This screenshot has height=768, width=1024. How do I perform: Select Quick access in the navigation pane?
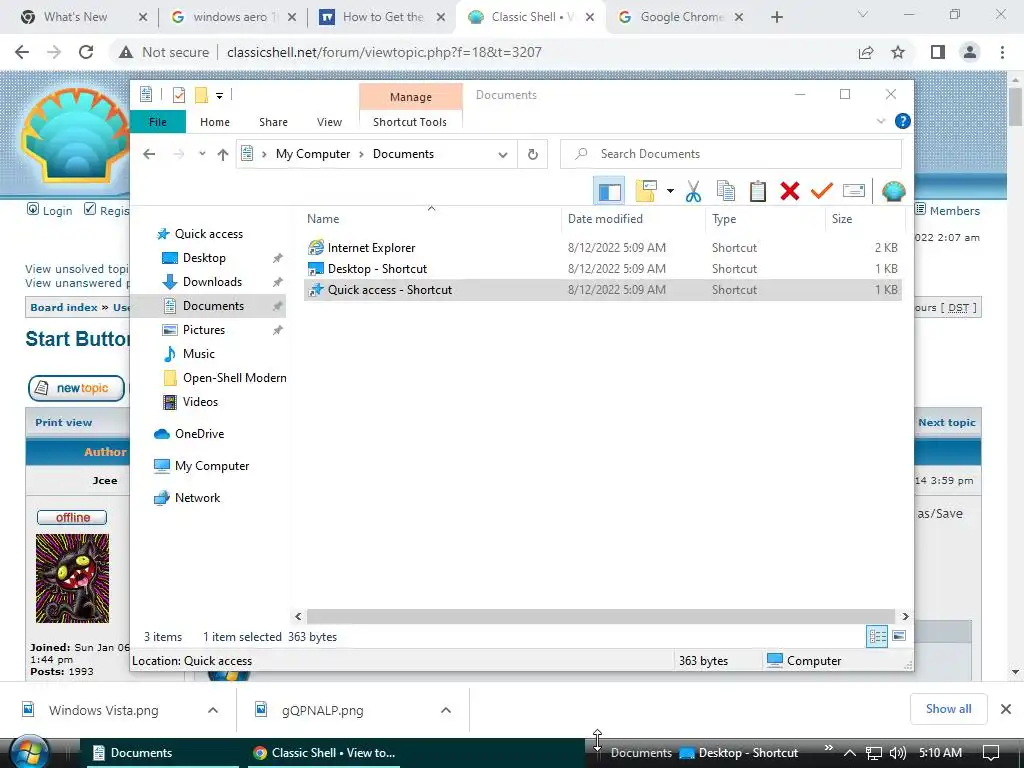coord(208,234)
